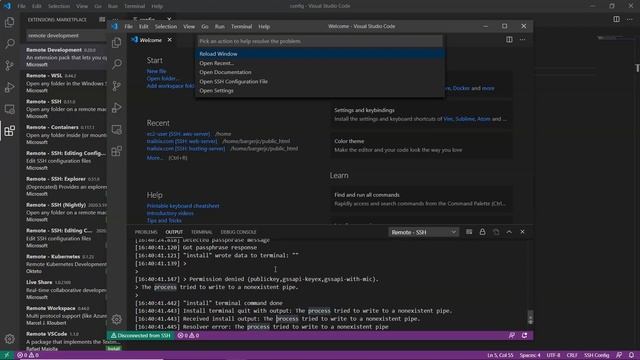The image size is (640, 360).
Task: Click notifications bell in background window status bar
Action: pos(631,355)
